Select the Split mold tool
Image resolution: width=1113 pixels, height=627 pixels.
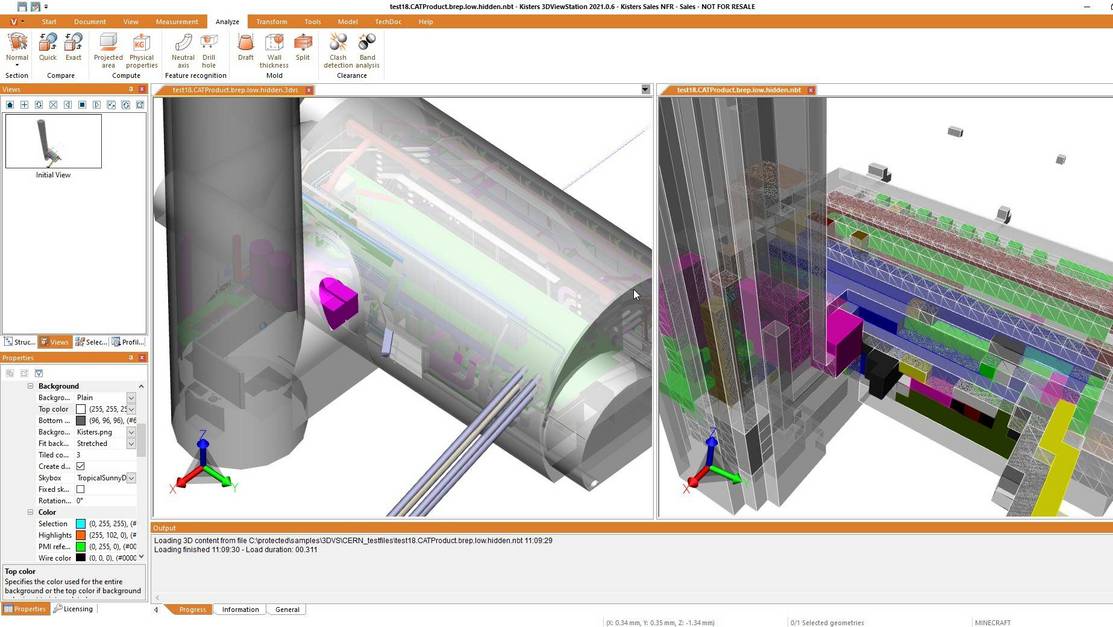(303, 48)
